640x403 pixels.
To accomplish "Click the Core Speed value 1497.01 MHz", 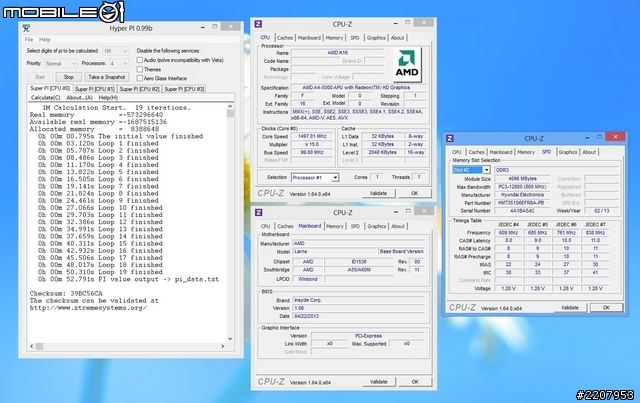I will pyautogui.click(x=312, y=136).
